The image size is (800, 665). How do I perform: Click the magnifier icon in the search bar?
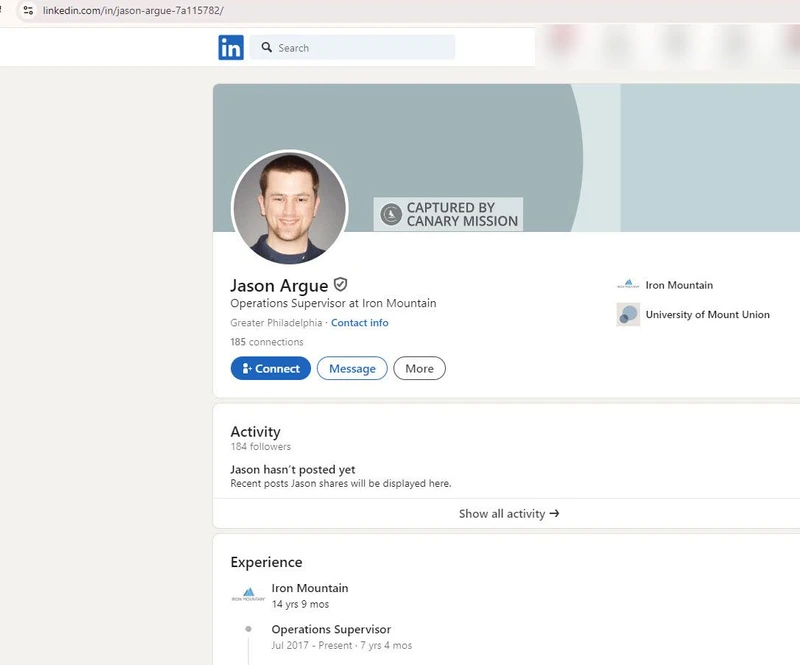click(266, 47)
